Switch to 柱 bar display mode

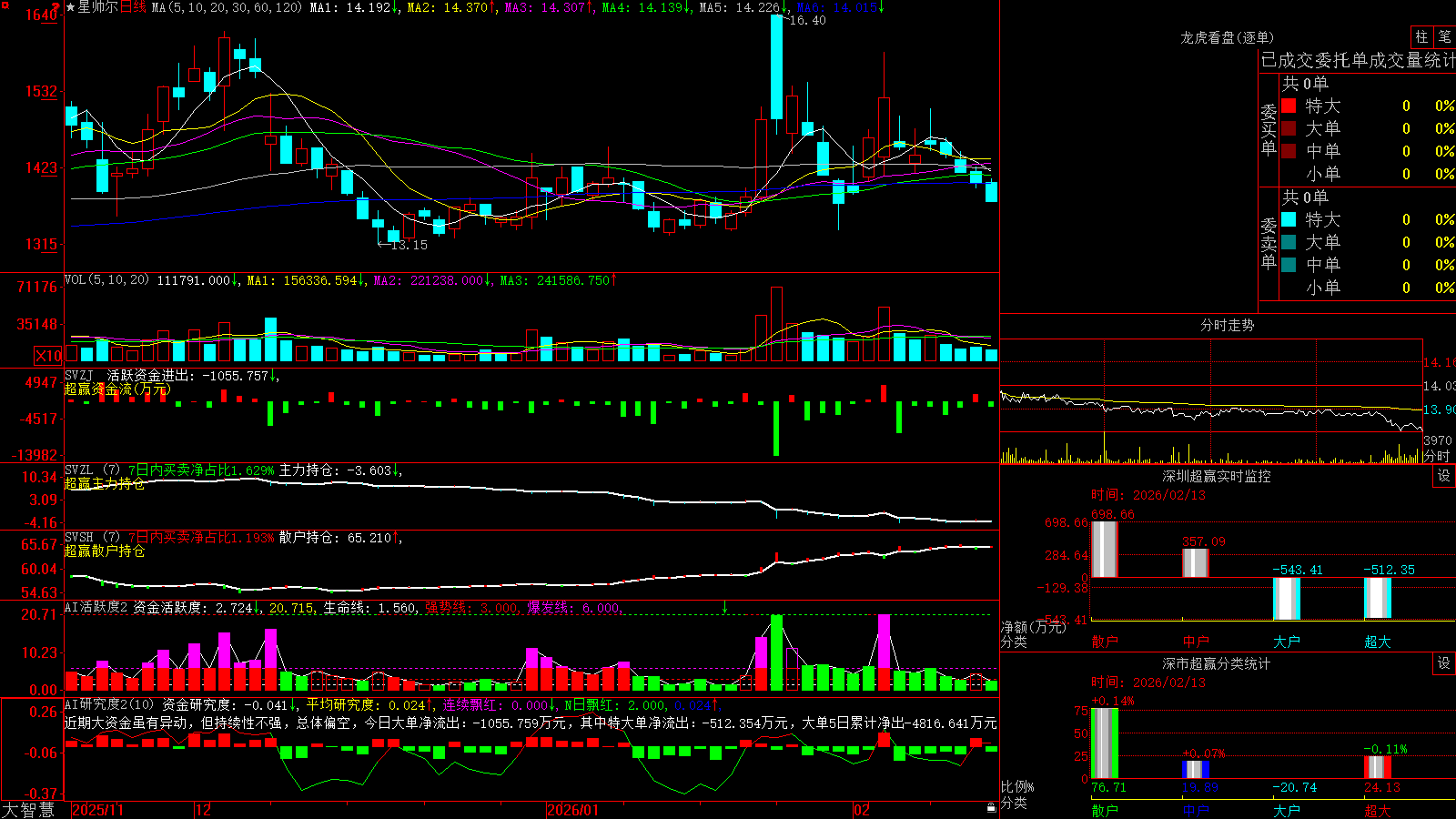(1421, 36)
